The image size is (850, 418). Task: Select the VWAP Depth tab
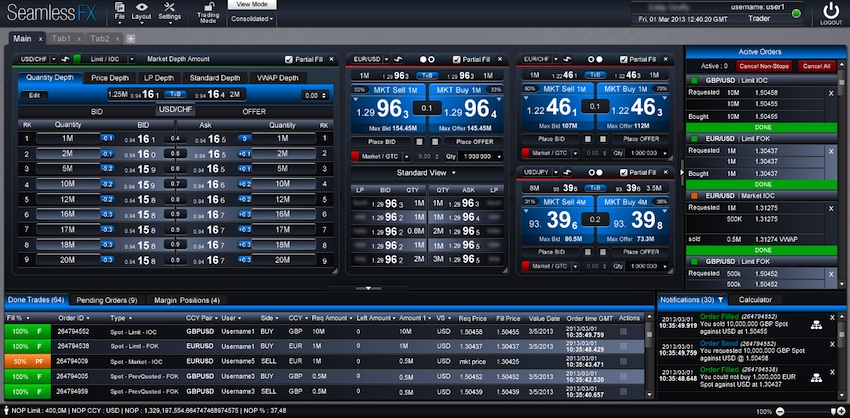click(x=275, y=78)
